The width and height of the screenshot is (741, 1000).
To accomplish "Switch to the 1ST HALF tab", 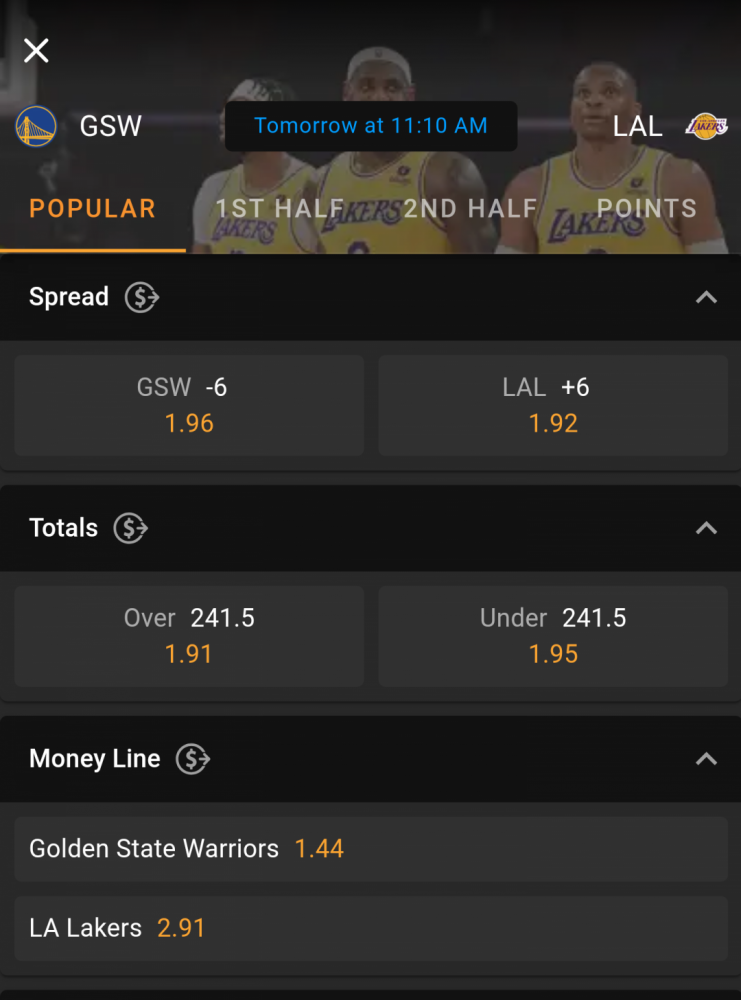I will tap(279, 209).
